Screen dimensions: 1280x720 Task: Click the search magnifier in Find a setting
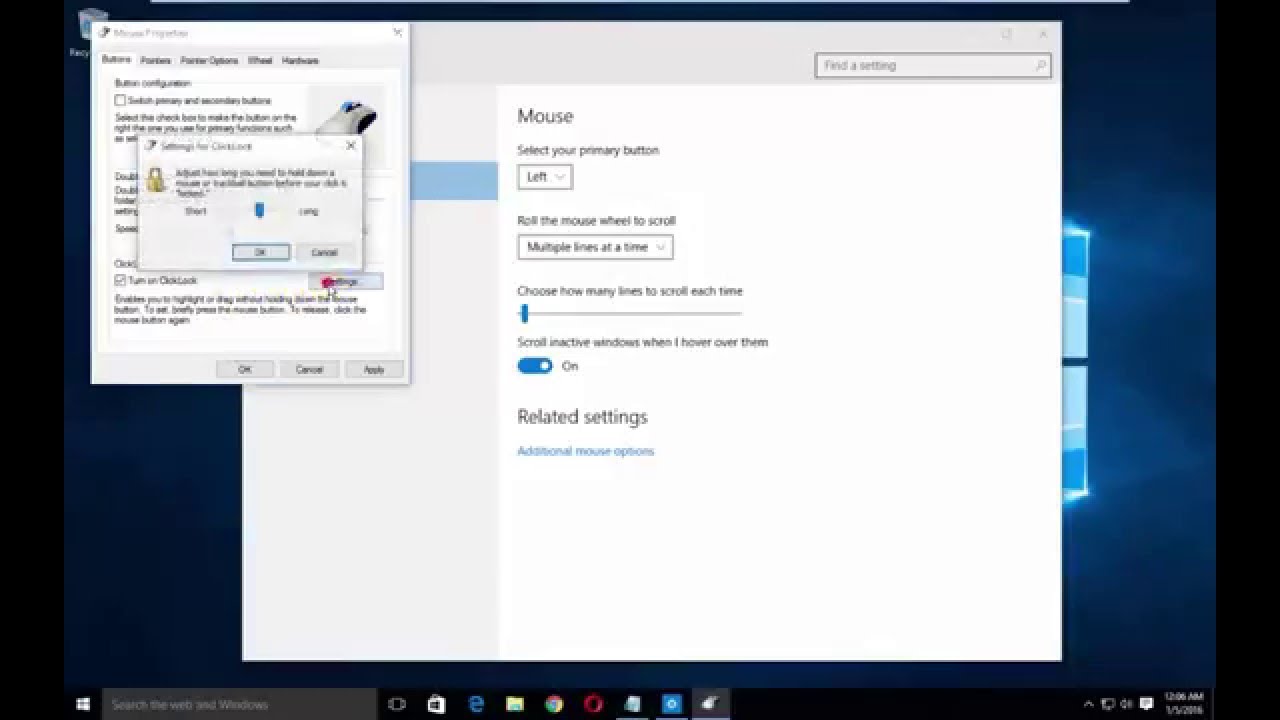click(x=1040, y=66)
